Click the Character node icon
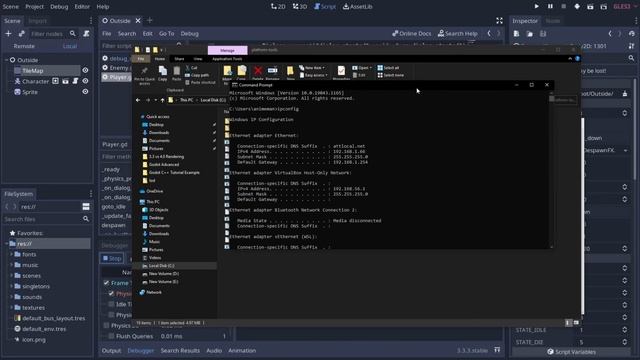 coord(18,81)
